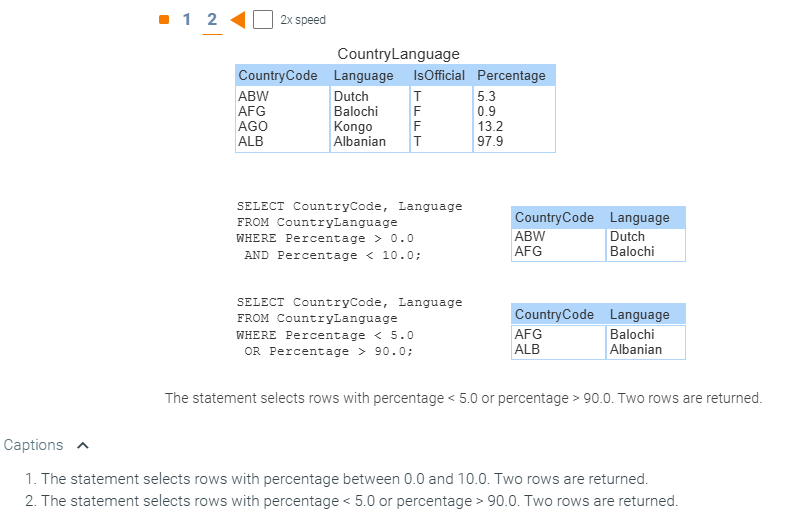Click the Language header in the main table

point(364,75)
